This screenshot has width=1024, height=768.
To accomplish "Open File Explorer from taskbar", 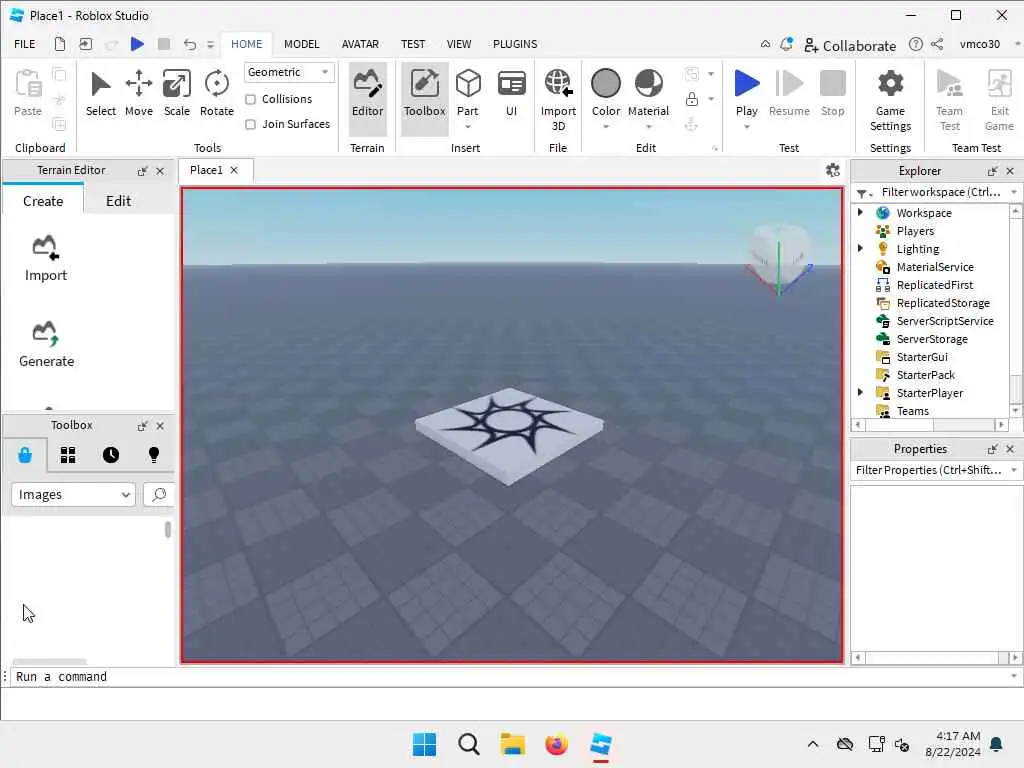I will [x=513, y=744].
